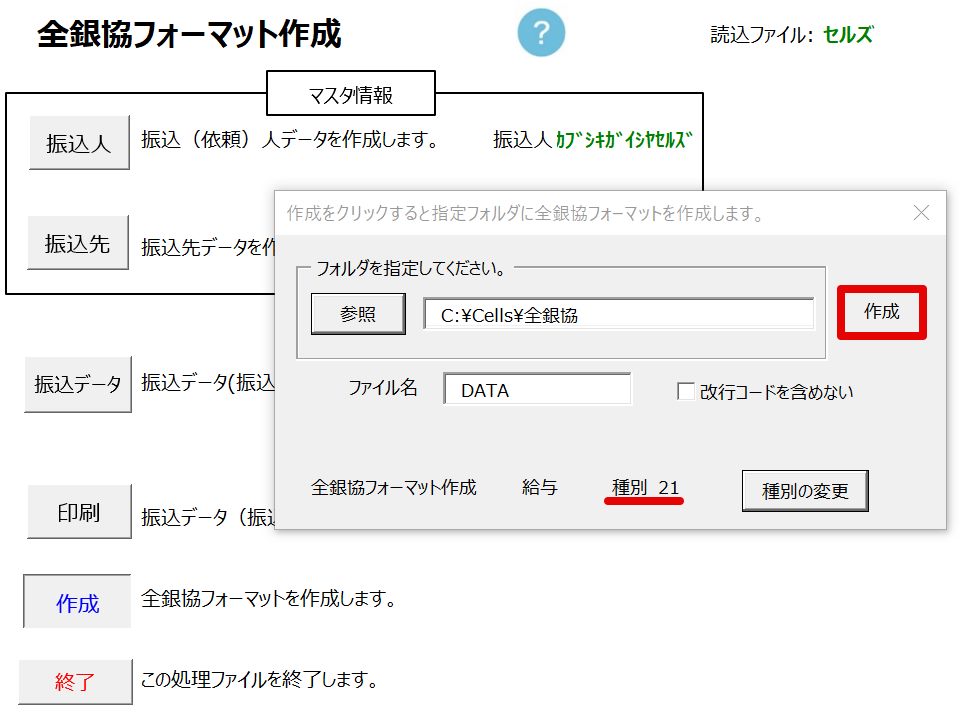The width and height of the screenshot is (964, 716).
Task: Enable the 改行コードを含めない checkbox
Action: tap(686, 392)
